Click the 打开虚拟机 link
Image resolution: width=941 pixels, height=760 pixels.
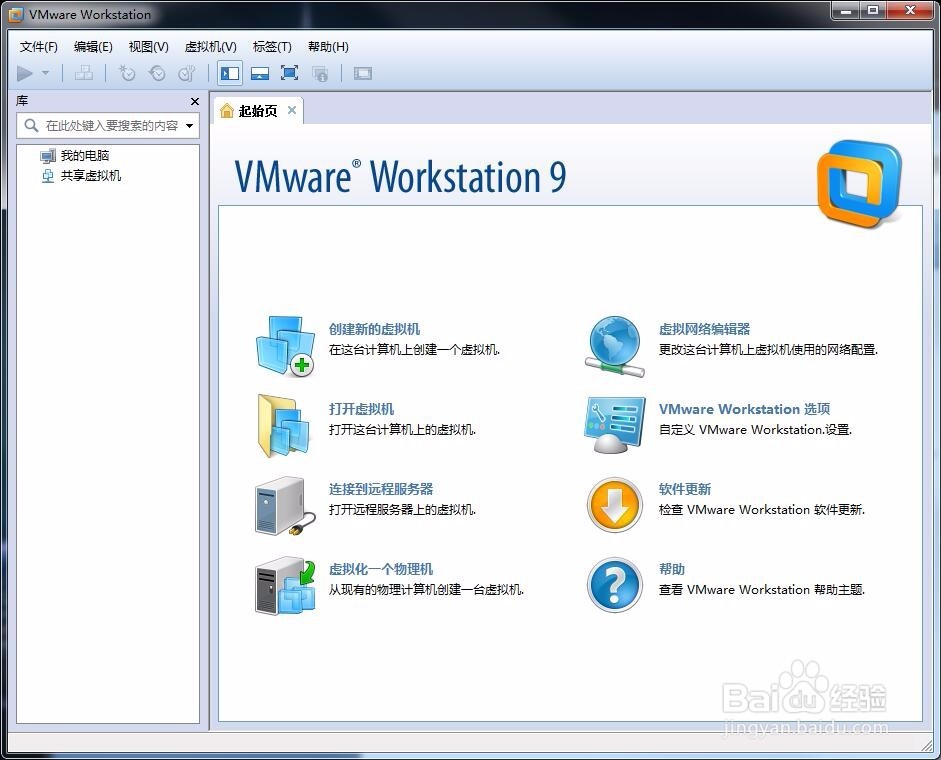pos(361,409)
